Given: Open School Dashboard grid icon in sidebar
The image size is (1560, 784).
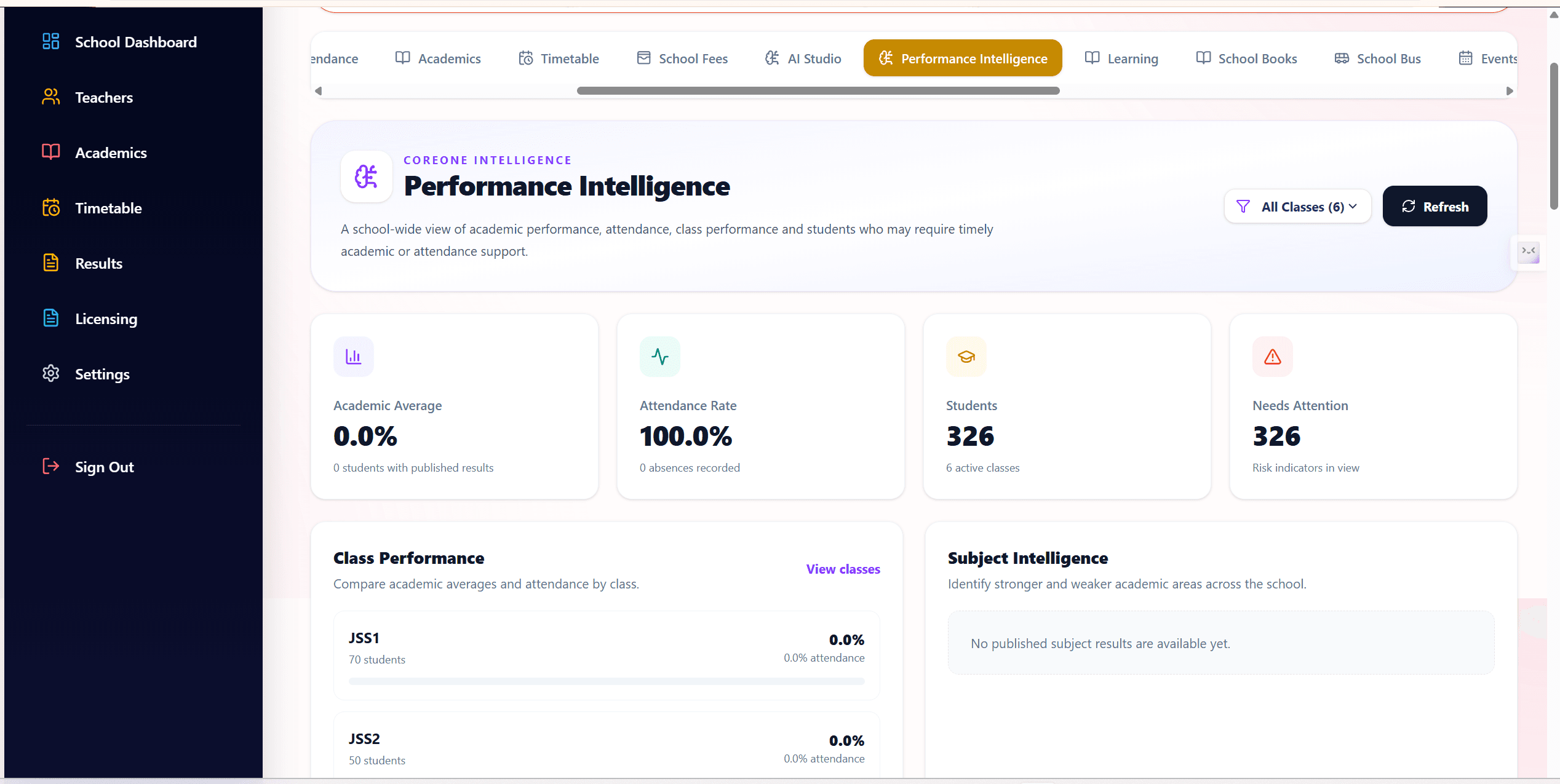Looking at the screenshot, I should coord(50,41).
